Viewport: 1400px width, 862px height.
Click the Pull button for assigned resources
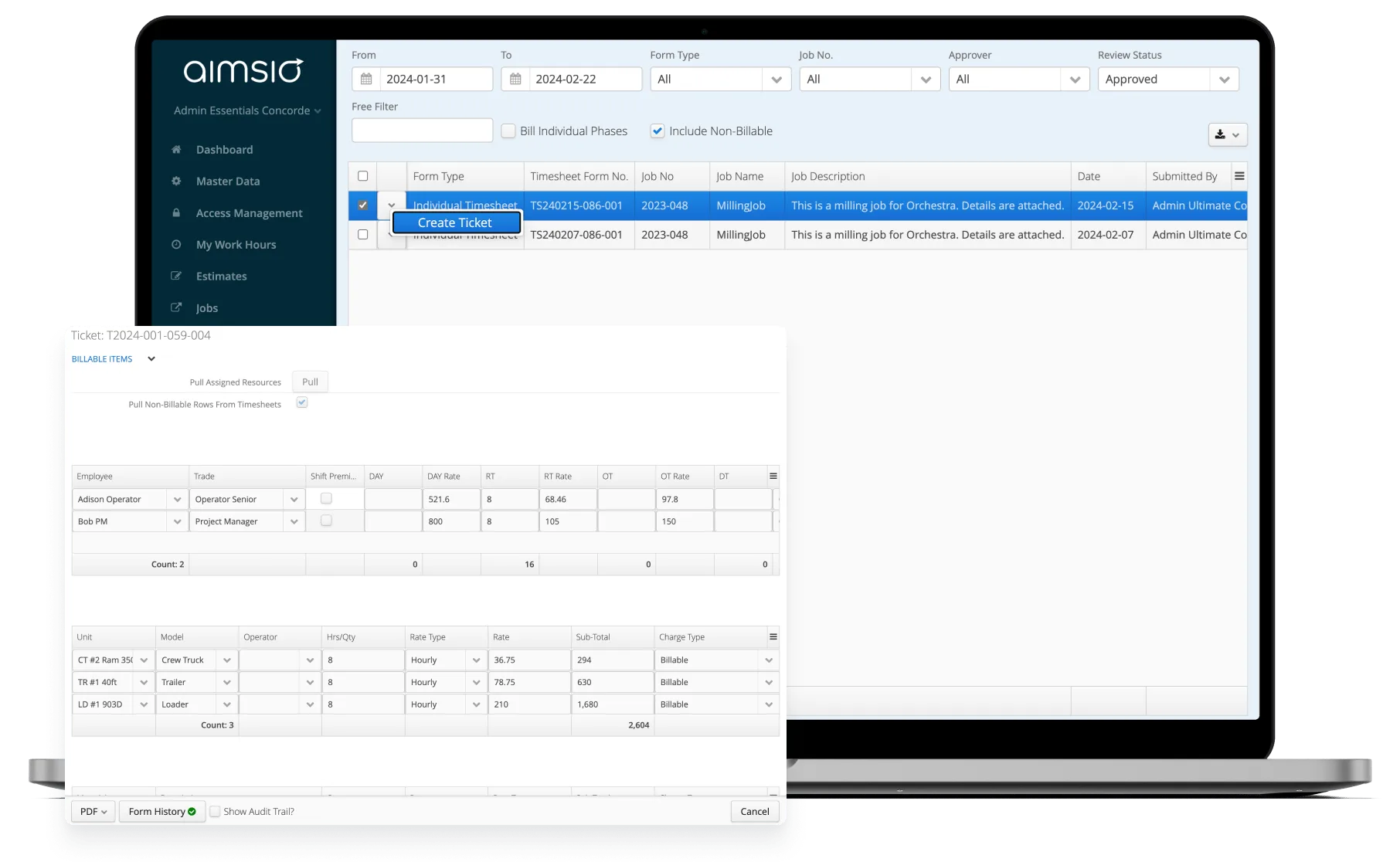(x=309, y=381)
